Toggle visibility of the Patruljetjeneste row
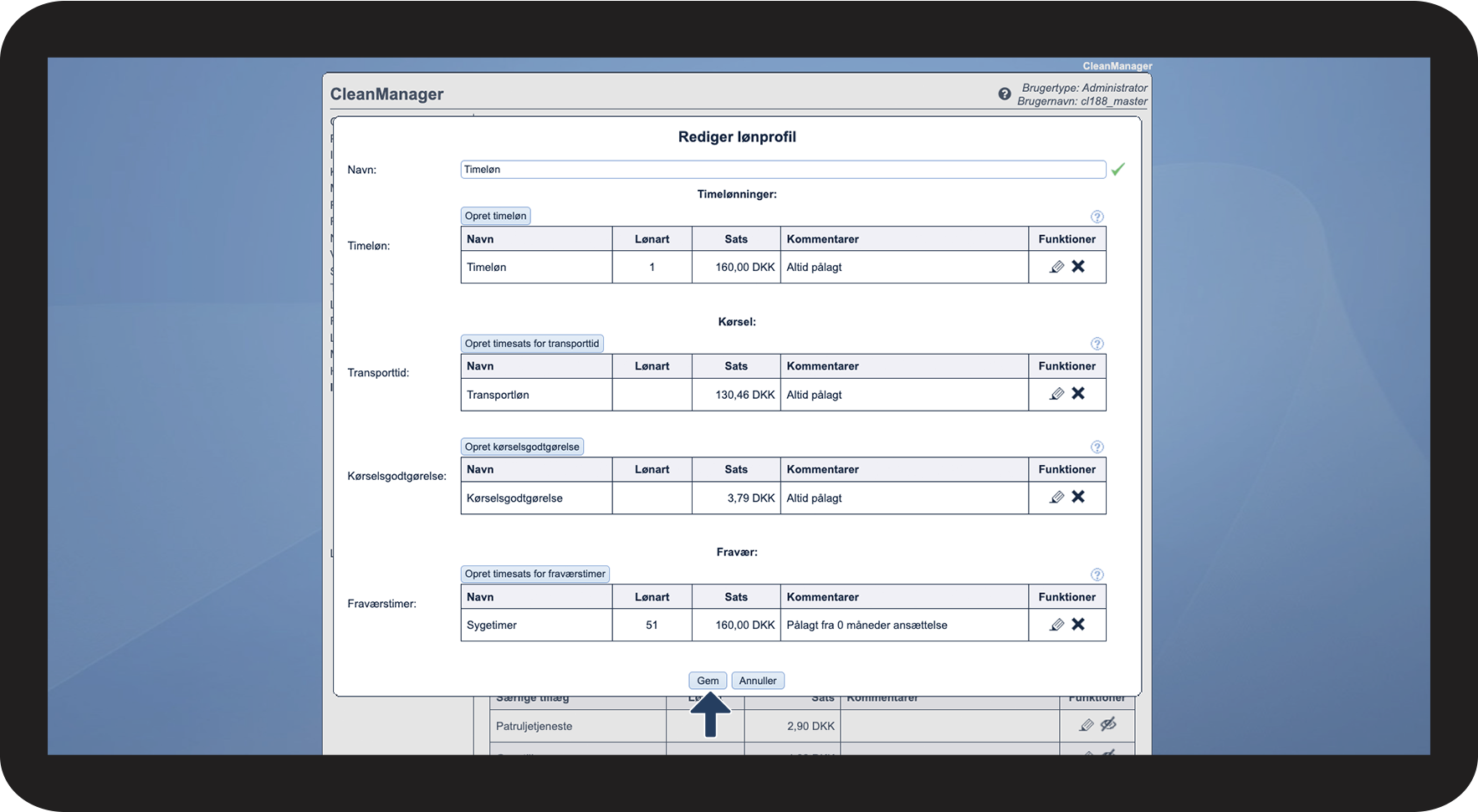 pyautogui.click(x=1108, y=724)
